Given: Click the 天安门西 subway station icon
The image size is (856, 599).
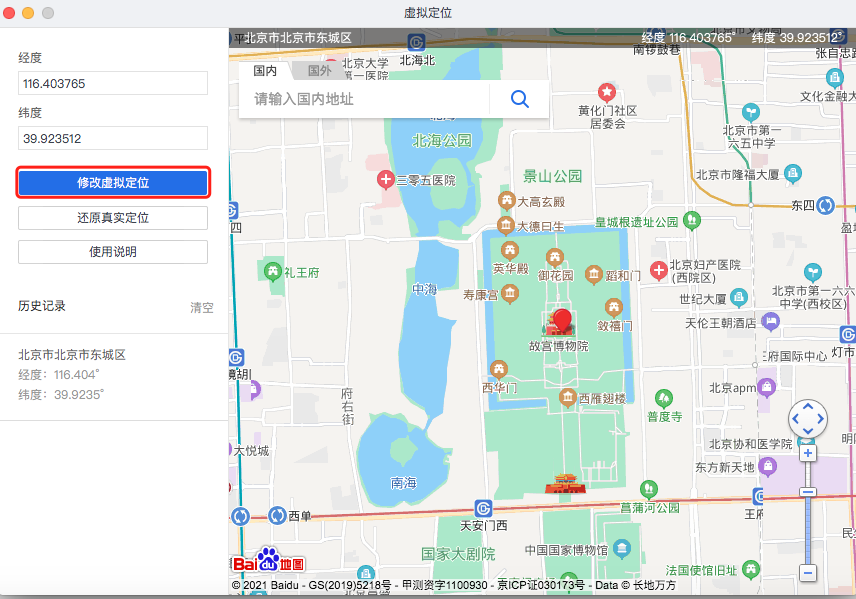Looking at the screenshot, I should click(484, 508).
